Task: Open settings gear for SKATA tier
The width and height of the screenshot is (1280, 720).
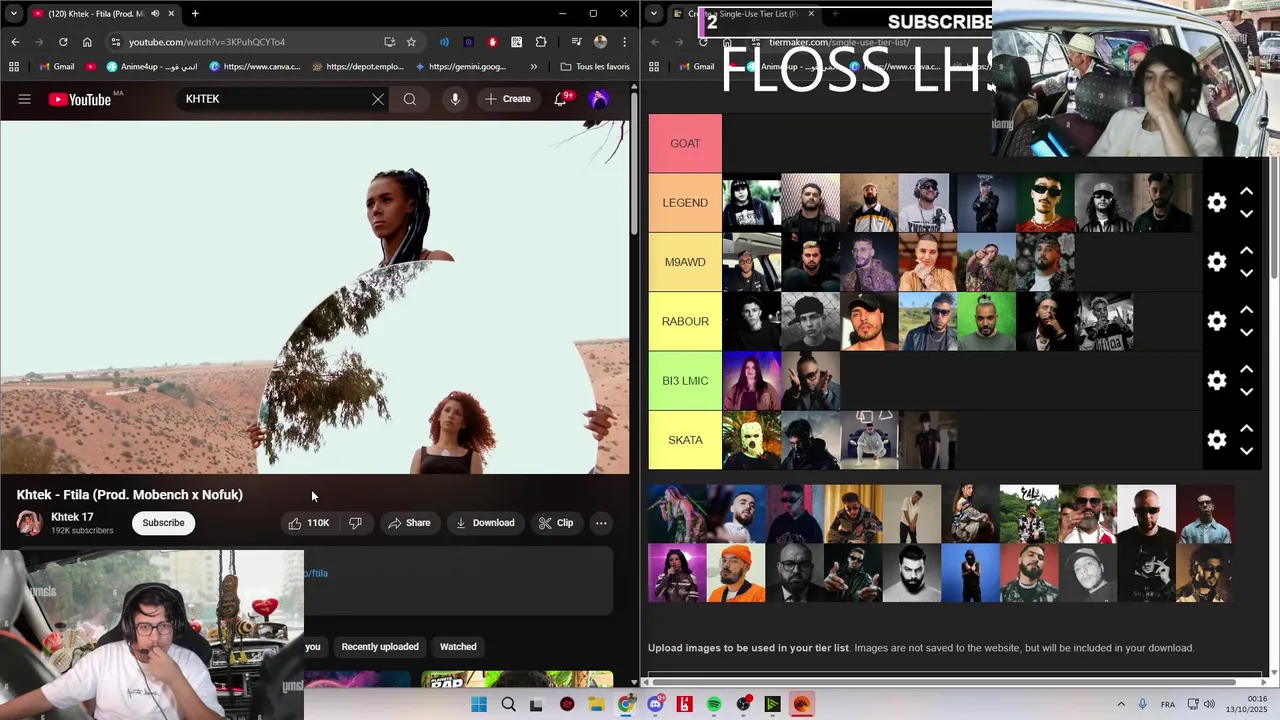Action: (x=1217, y=440)
